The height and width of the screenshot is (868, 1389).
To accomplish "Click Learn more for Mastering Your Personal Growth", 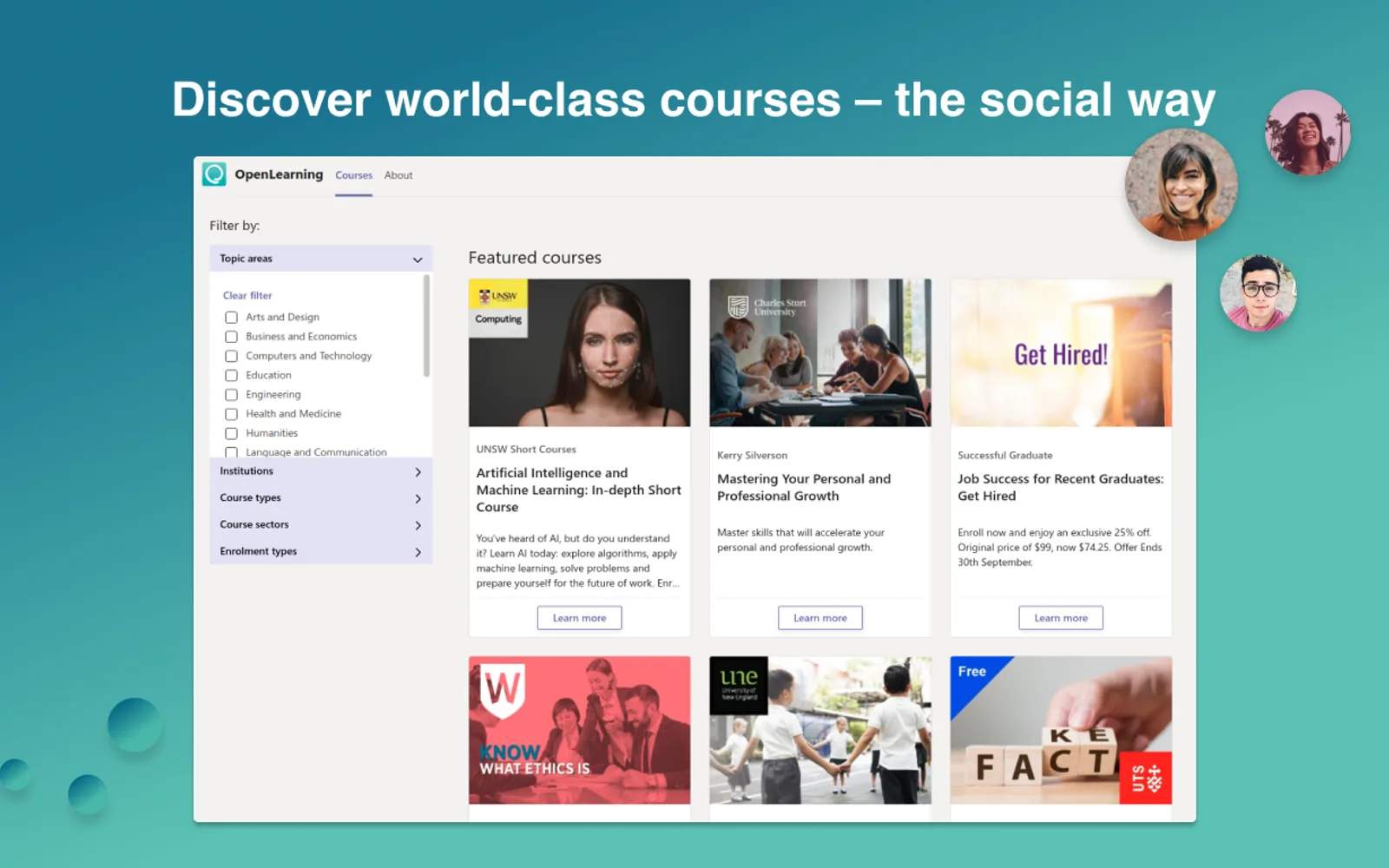I will click(x=820, y=618).
